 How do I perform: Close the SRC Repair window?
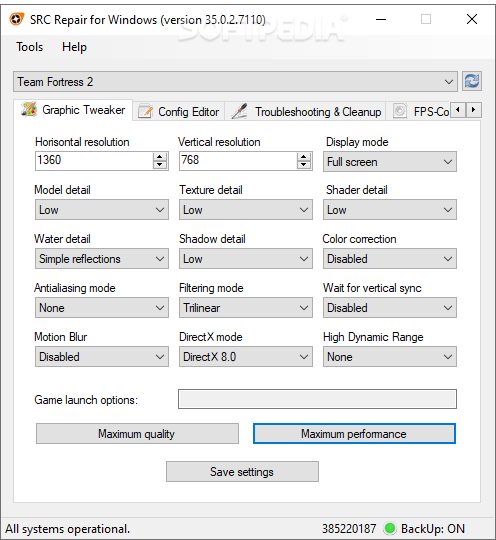pos(472,19)
